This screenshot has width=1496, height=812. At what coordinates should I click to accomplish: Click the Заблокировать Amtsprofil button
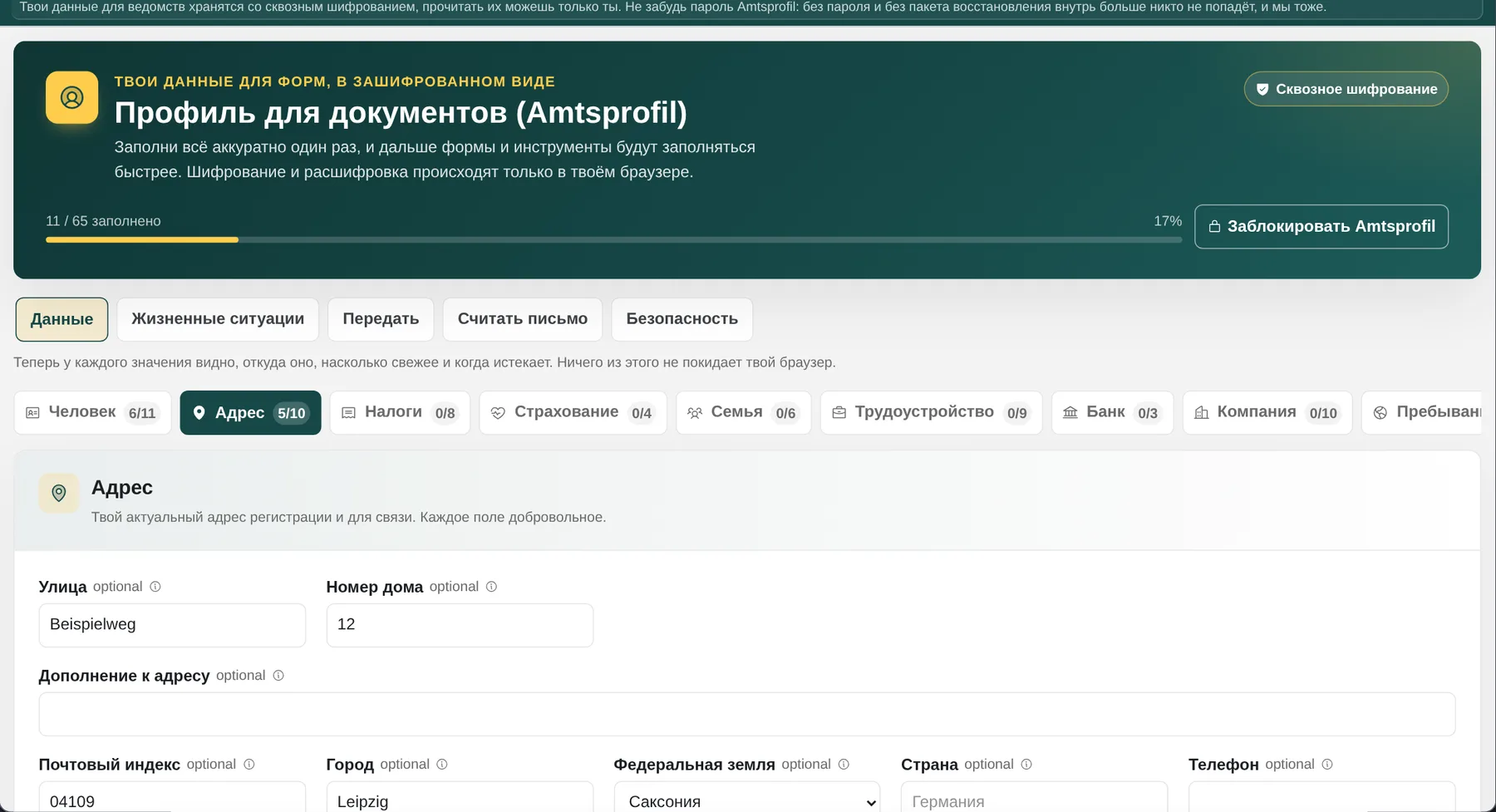tap(1321, 226)
